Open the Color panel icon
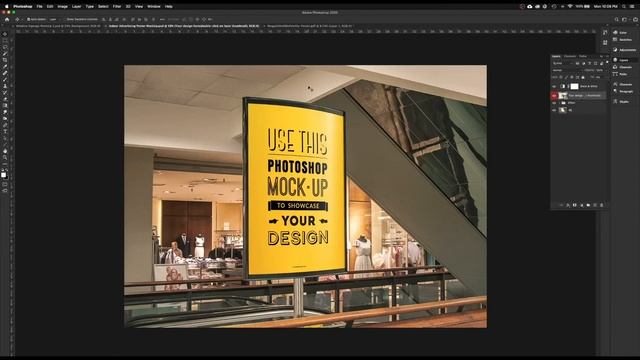The image size is (640, 360). click(616, 32)
